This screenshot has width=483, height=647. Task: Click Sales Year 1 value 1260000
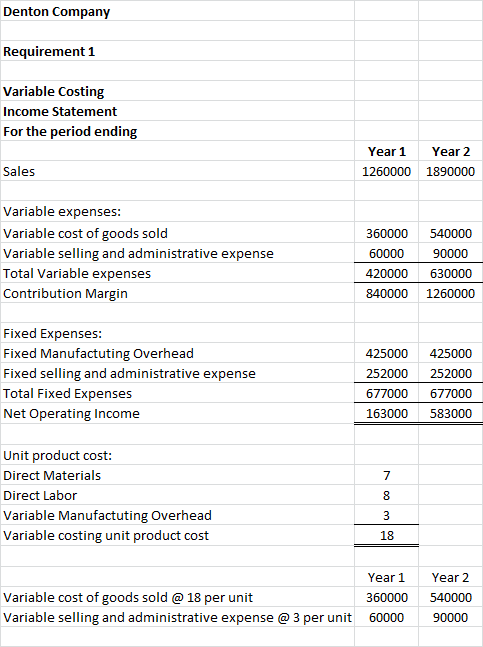coord(386,171)
